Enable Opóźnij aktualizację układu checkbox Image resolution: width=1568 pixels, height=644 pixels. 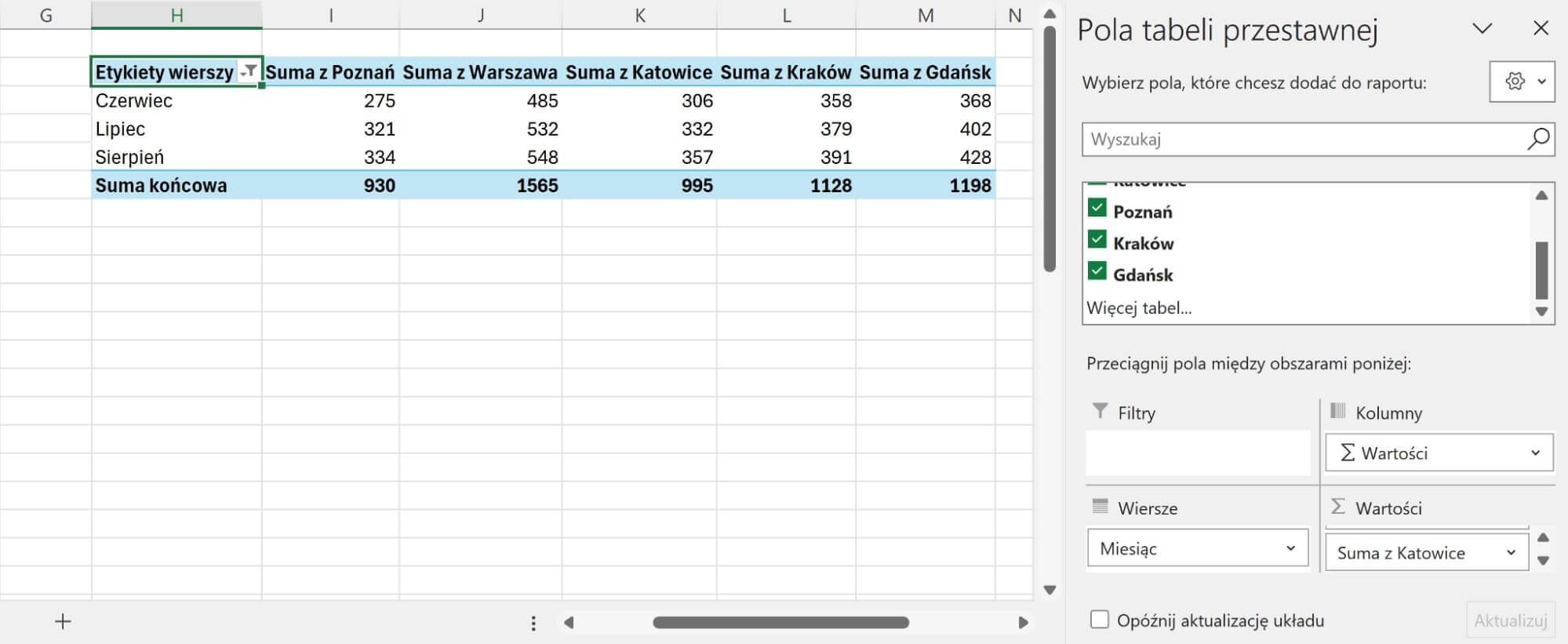click(1100, 620)
